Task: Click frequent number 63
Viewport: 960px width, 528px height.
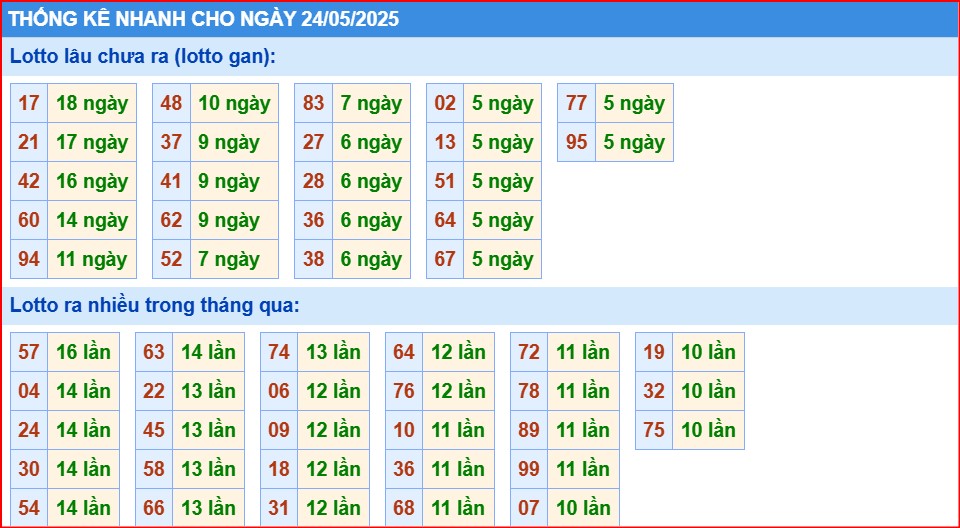Action: pos(154,352)
